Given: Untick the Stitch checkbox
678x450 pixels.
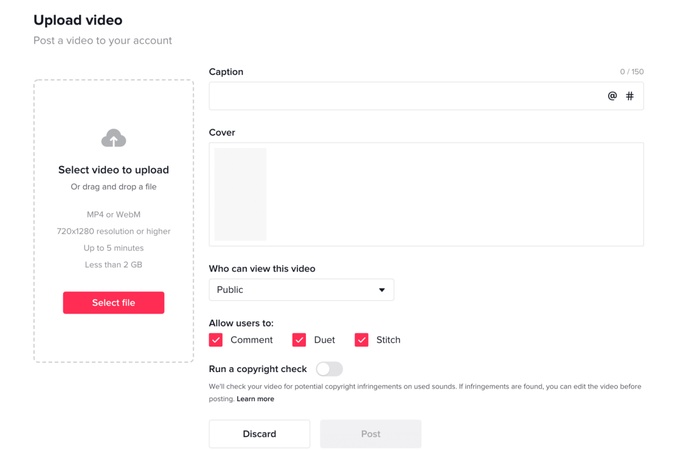Looking at the screenshot, I should [361, 340].
